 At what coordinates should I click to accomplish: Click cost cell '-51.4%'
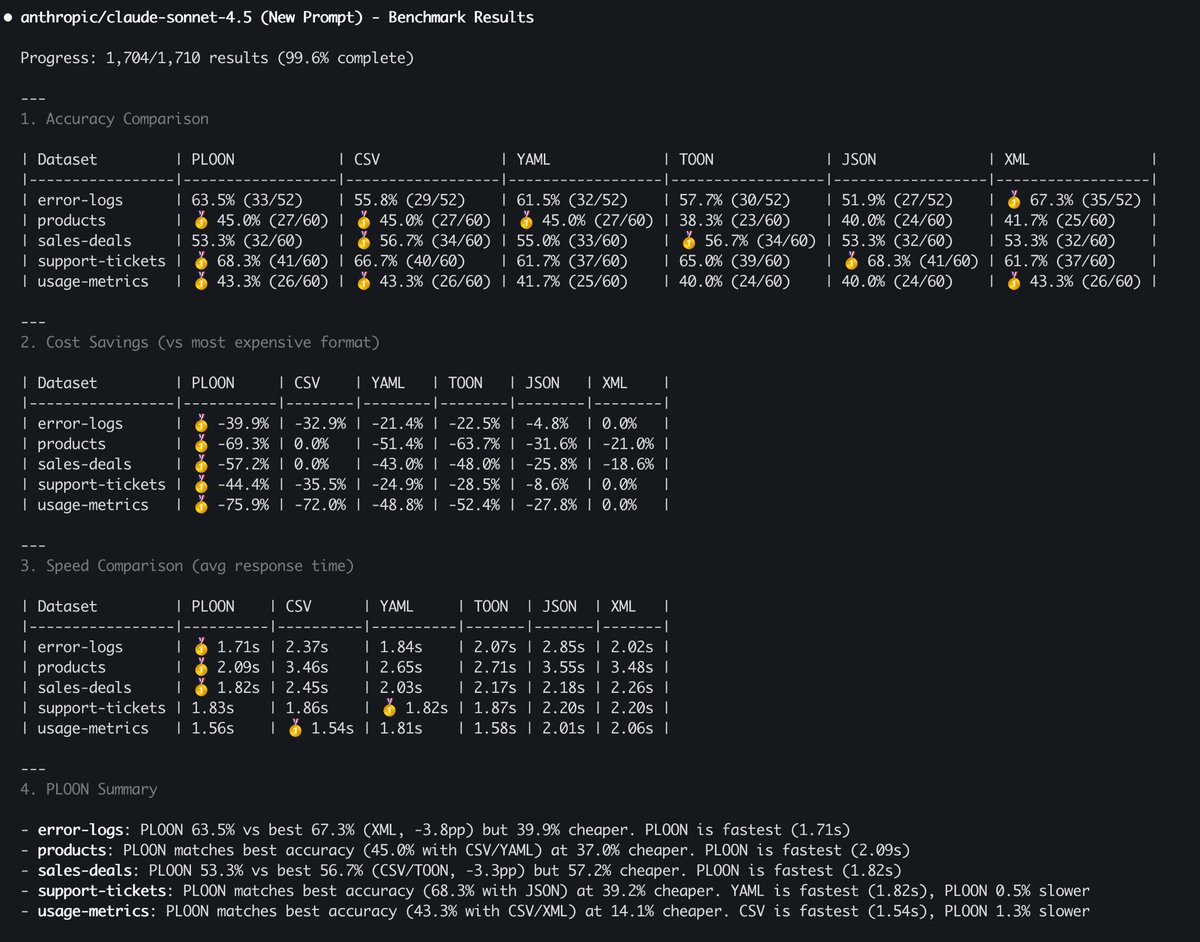pyautogui.click(x=397, y=444)
